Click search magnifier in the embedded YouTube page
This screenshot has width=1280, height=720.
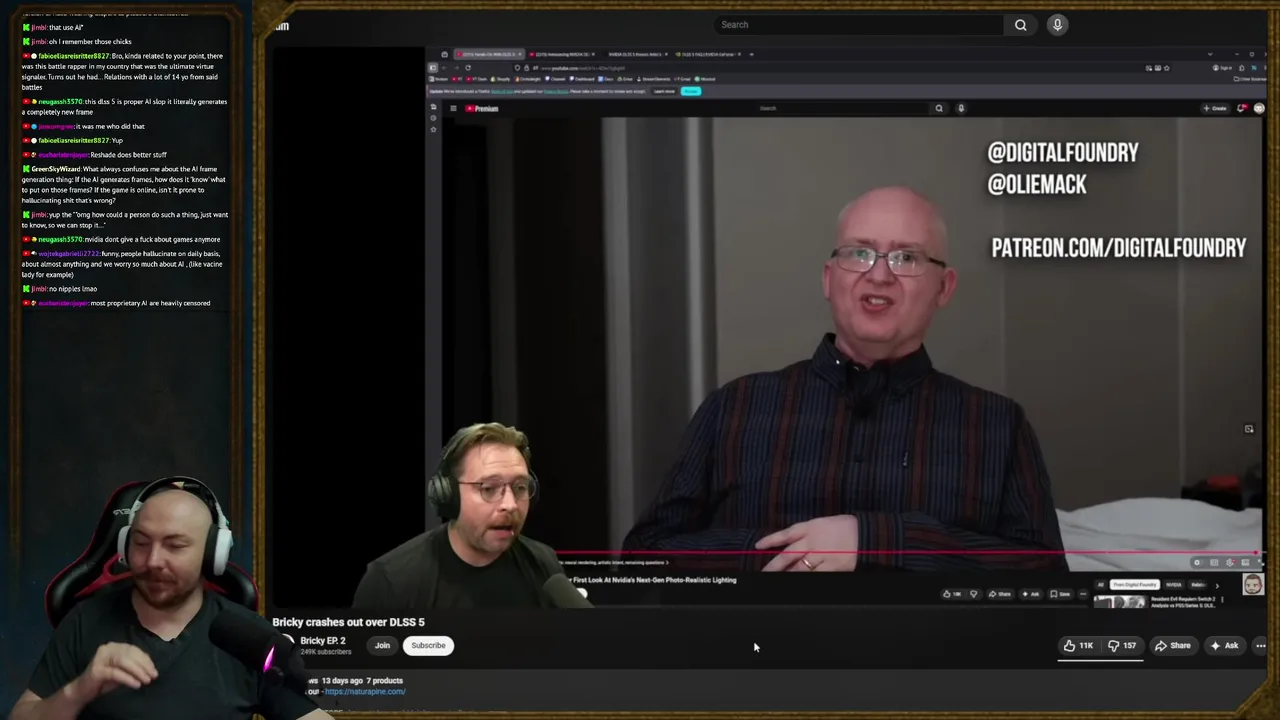point(938,108)
